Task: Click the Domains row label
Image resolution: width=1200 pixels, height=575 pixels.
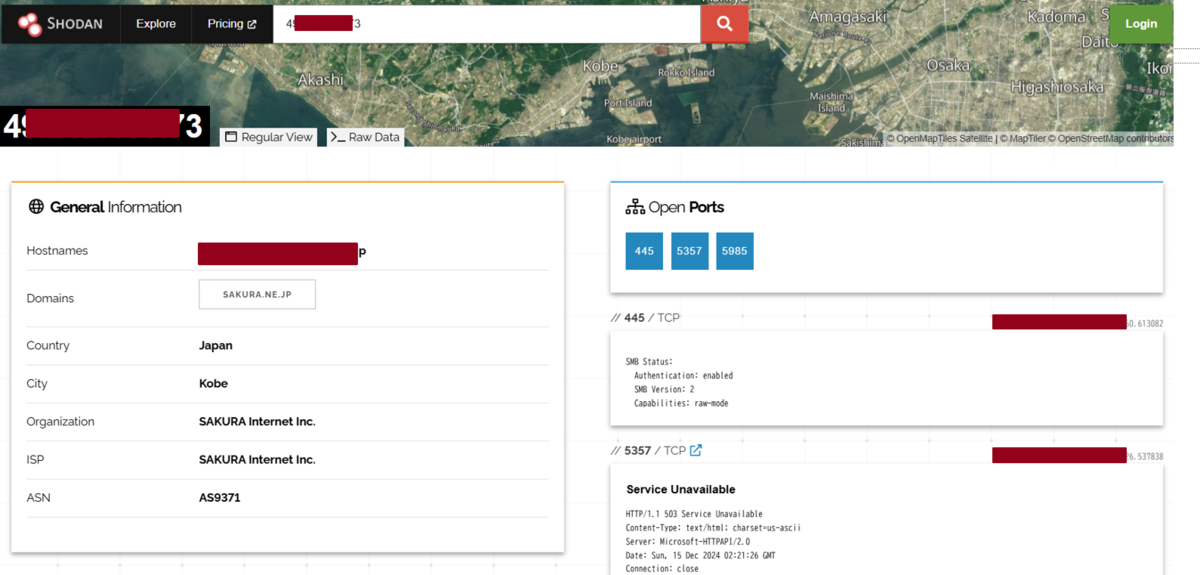Action: pyautogui.click(x=50, y=298)
